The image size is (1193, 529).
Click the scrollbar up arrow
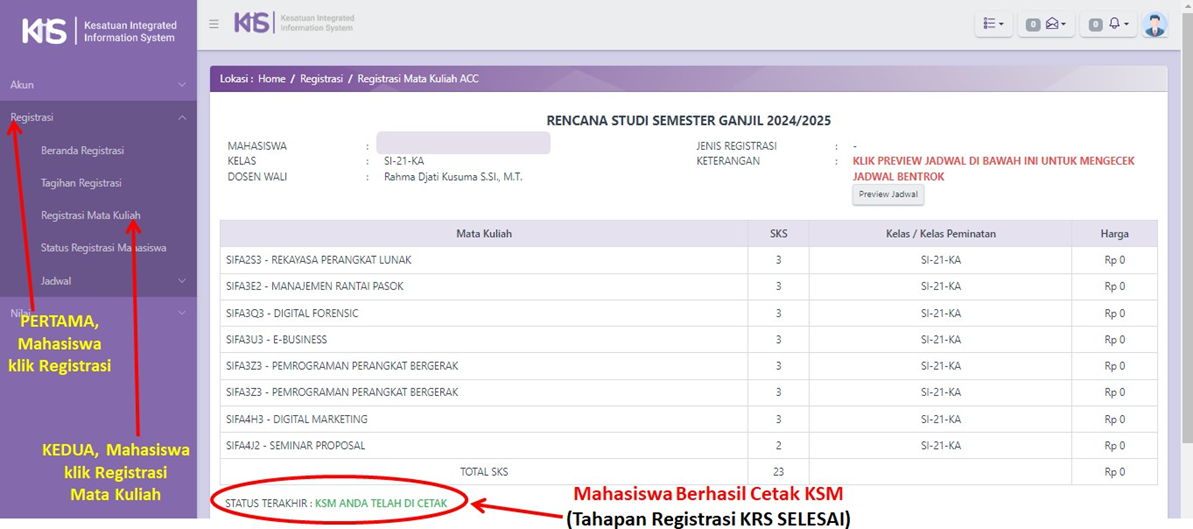[1186, 7]
